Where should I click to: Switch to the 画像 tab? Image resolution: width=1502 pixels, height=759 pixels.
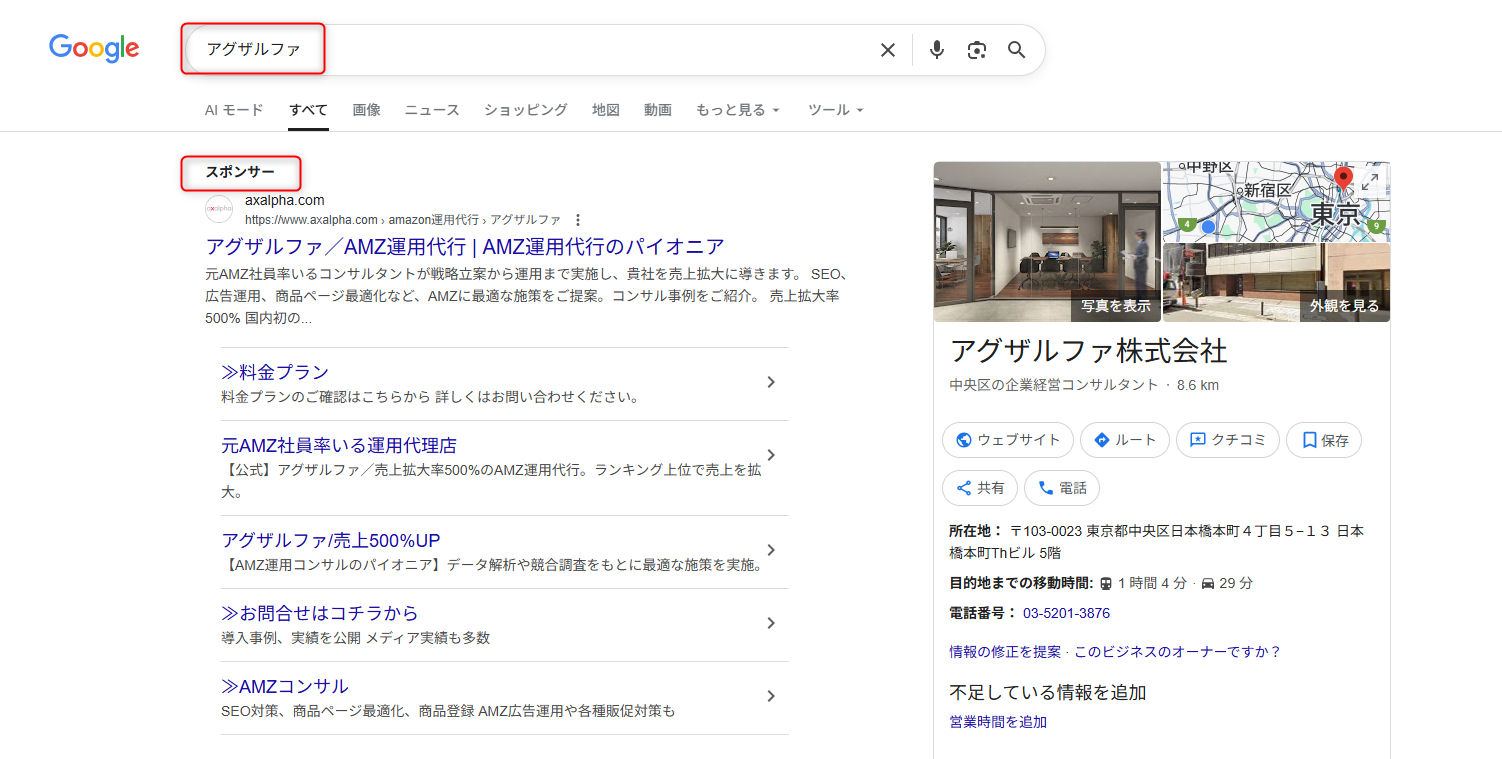(x=366, y=110)
